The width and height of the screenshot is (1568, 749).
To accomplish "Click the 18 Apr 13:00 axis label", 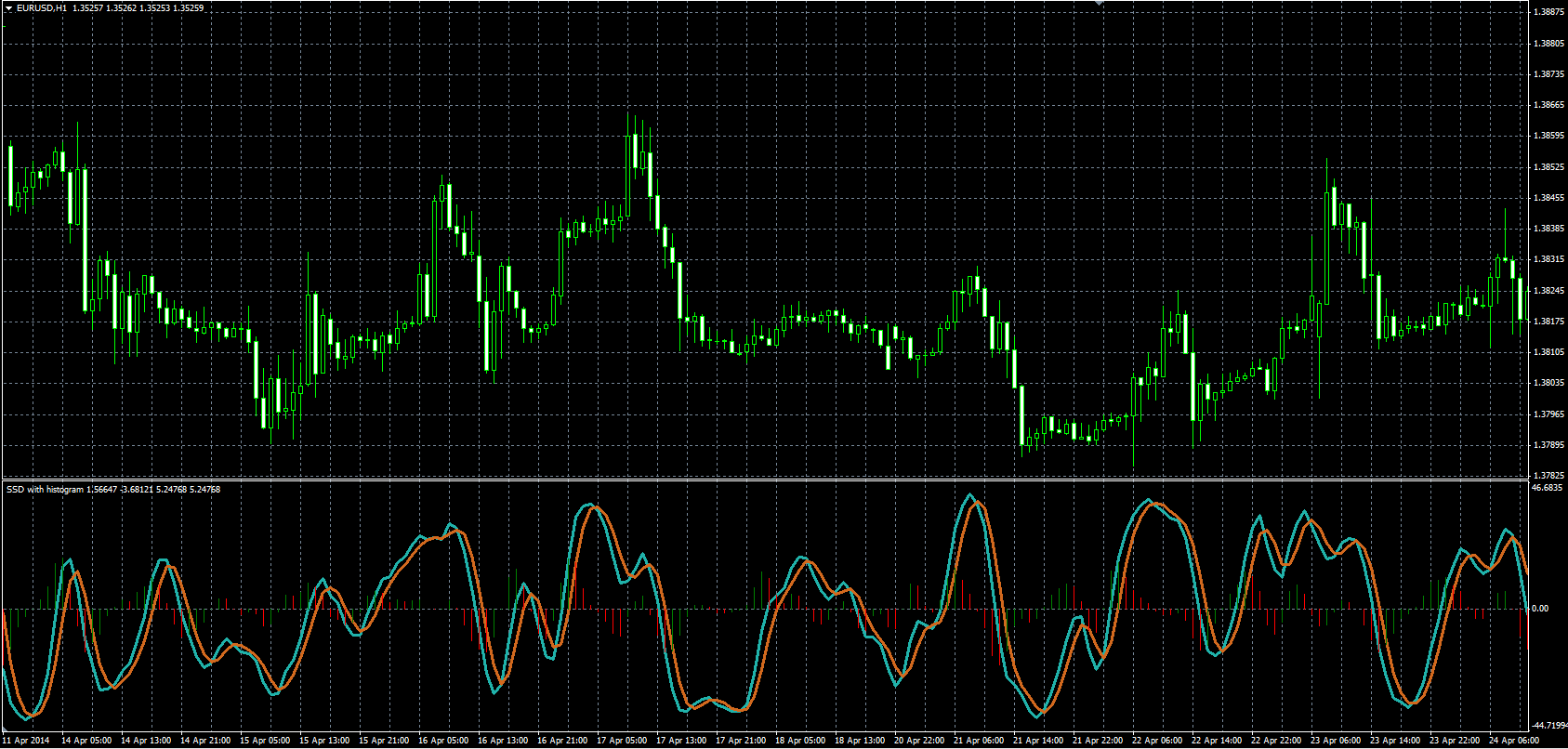I will click(x=860, y=741).
